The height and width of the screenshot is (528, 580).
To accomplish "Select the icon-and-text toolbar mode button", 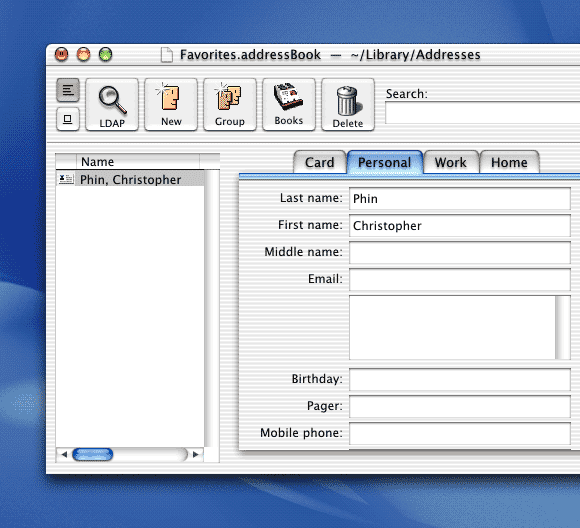I will (x=68, y=90).
